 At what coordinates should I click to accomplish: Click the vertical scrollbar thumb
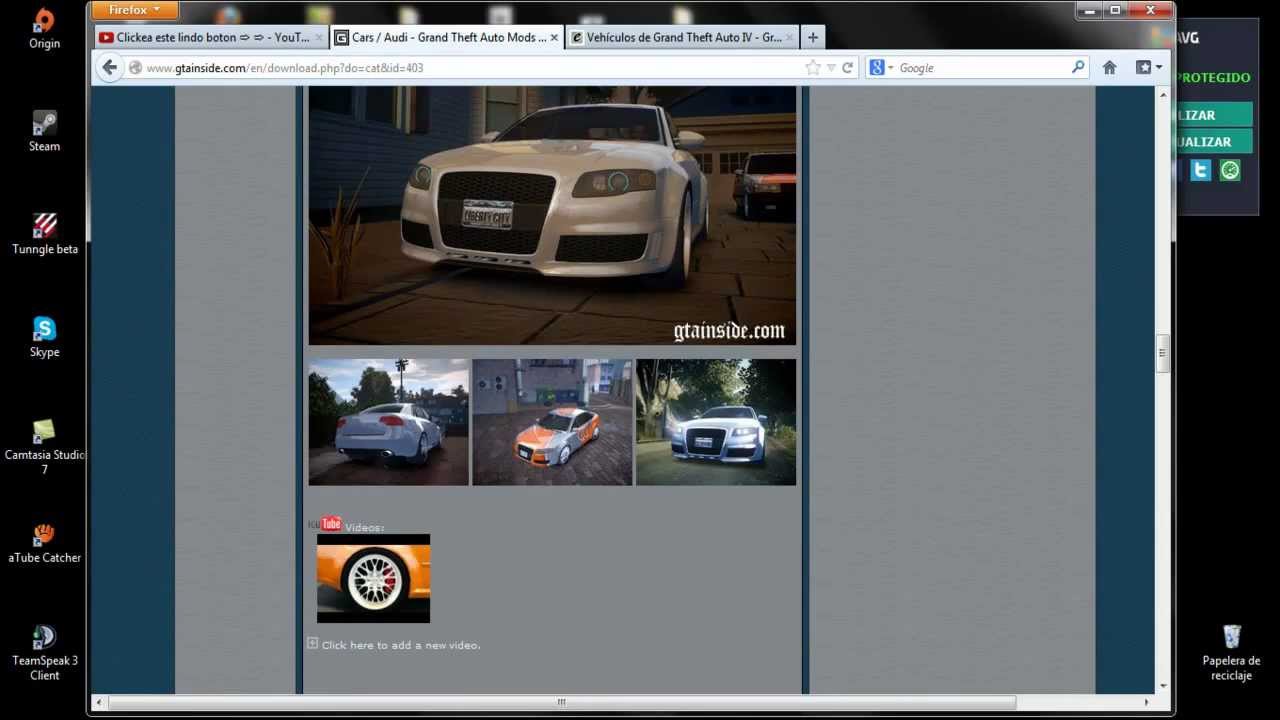[x=1162, y=353]
